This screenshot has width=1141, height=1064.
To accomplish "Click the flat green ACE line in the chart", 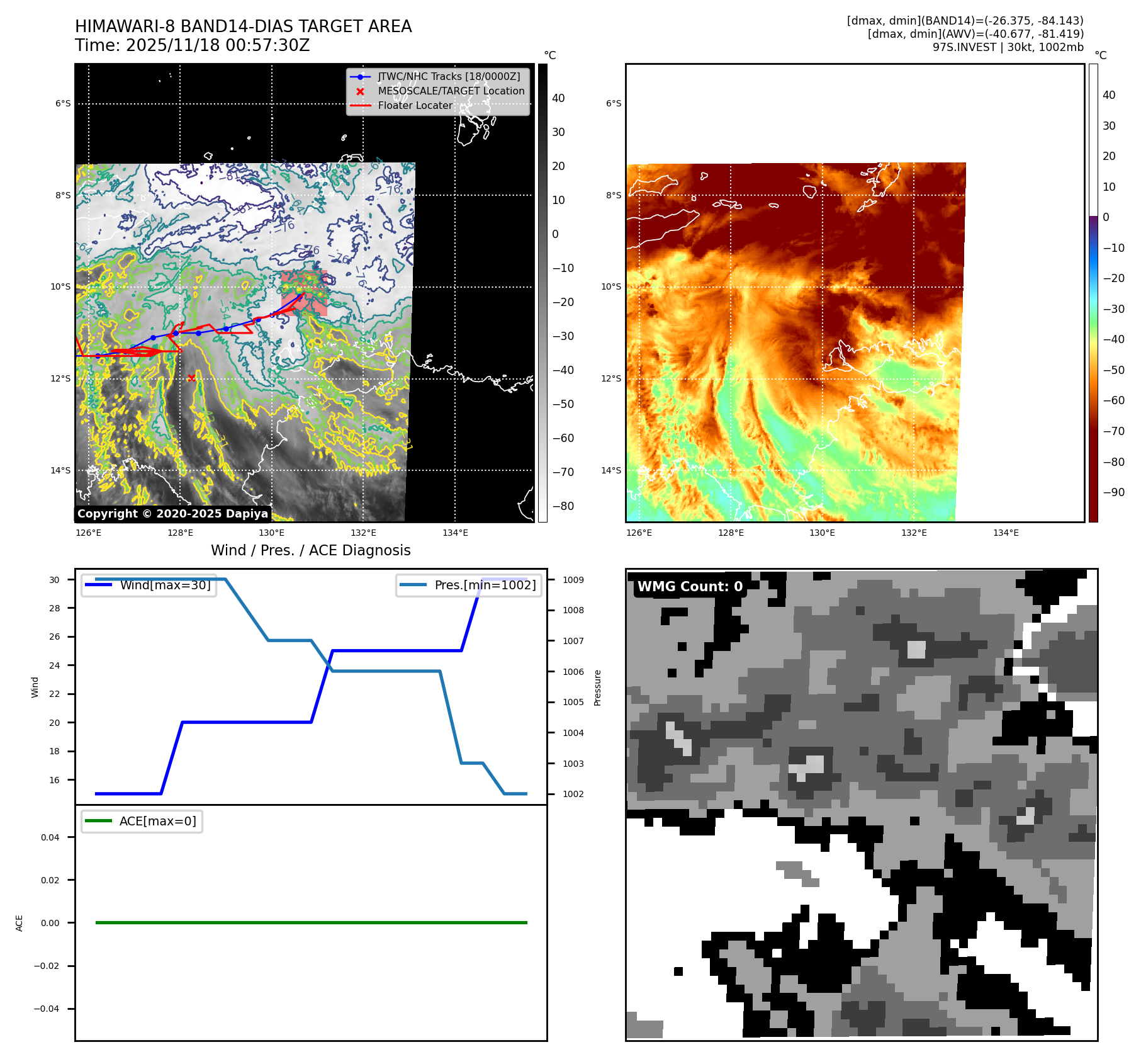I will point(311,922).
